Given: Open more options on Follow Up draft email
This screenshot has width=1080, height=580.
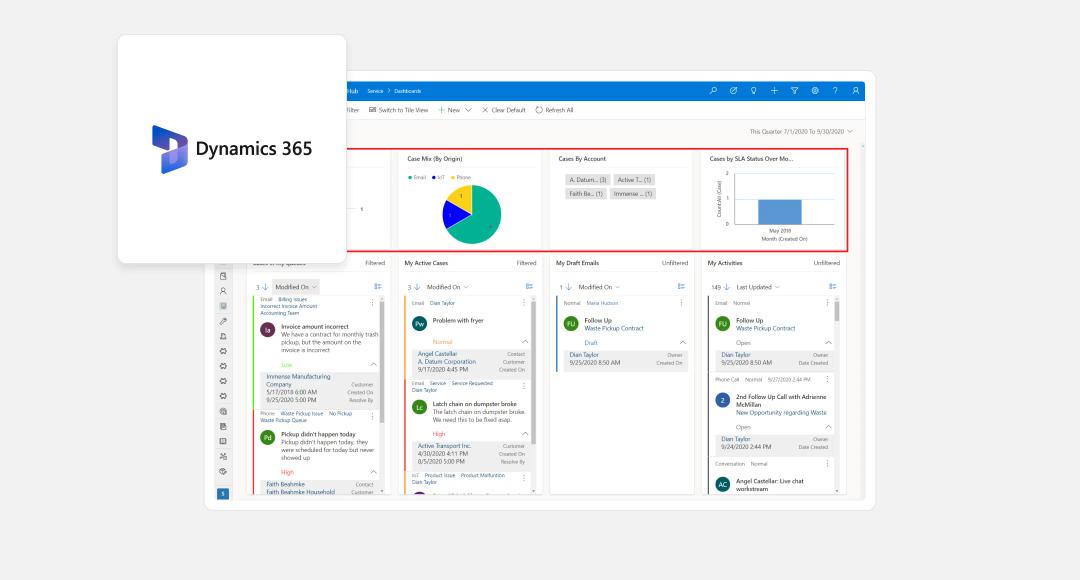Looking at the screenshot, I should click(x=681, y=302).
